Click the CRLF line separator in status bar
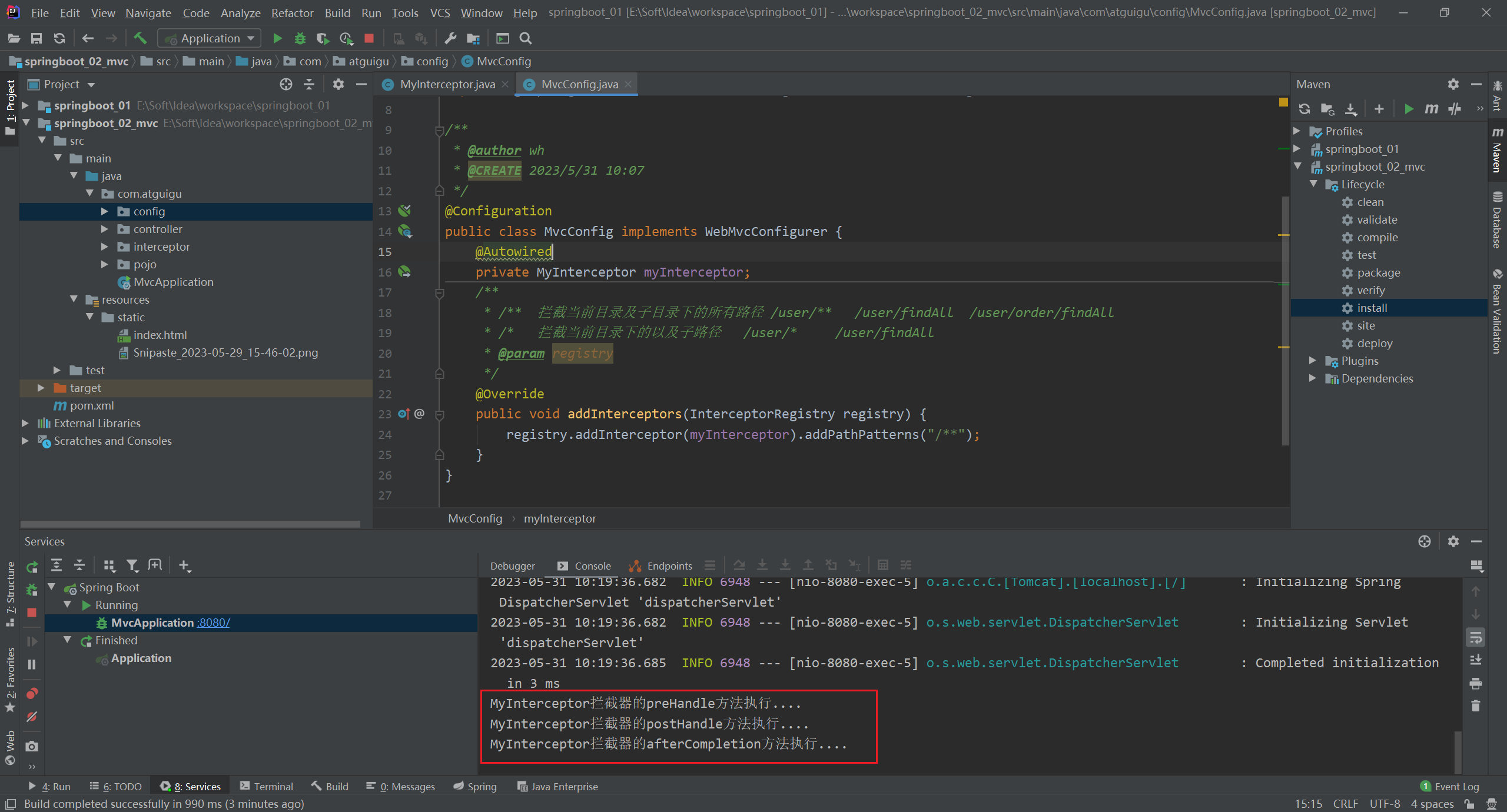 pyautogui.click(x=1346, y=804)
